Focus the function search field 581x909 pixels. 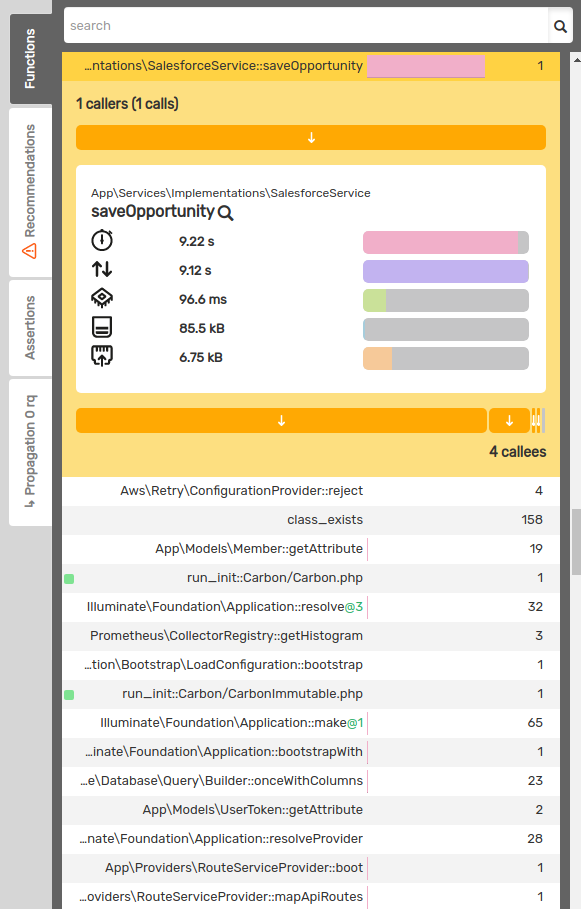[306, 26]
